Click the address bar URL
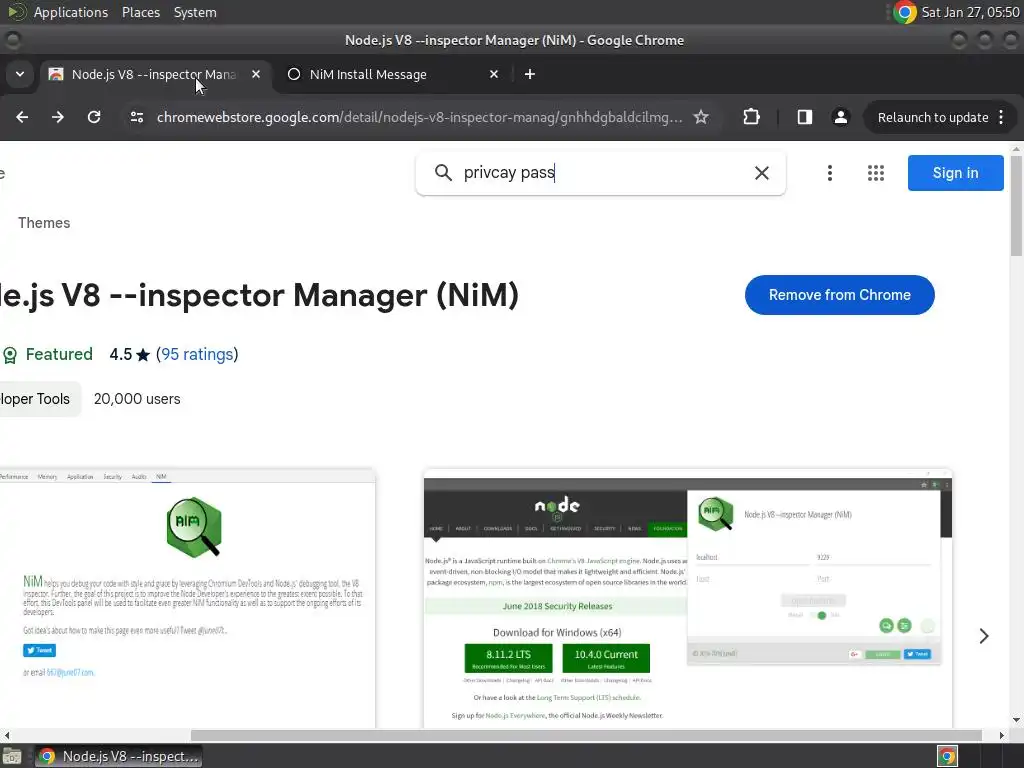Image resolution: width=1024 pixels, height=768 pixels. click(419, 118)
